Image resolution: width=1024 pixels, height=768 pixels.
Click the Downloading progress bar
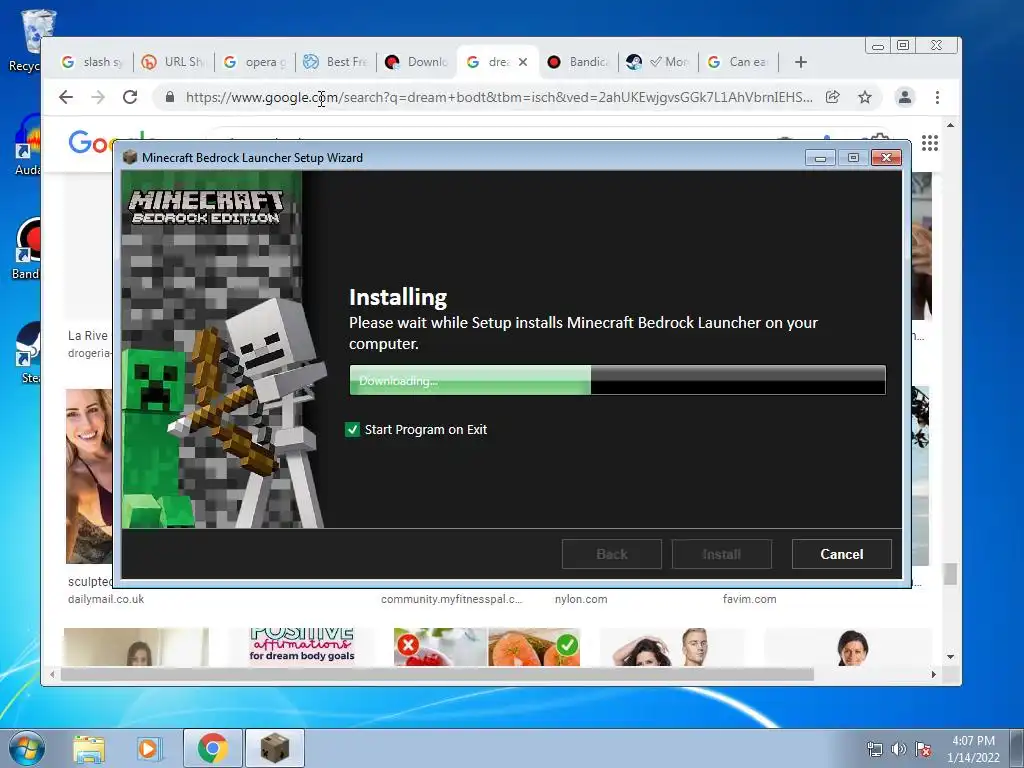(617, 380)
